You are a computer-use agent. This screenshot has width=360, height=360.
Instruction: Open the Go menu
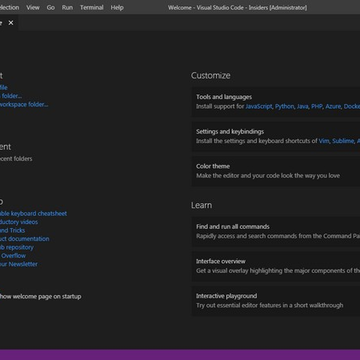(x=51, y=7)
